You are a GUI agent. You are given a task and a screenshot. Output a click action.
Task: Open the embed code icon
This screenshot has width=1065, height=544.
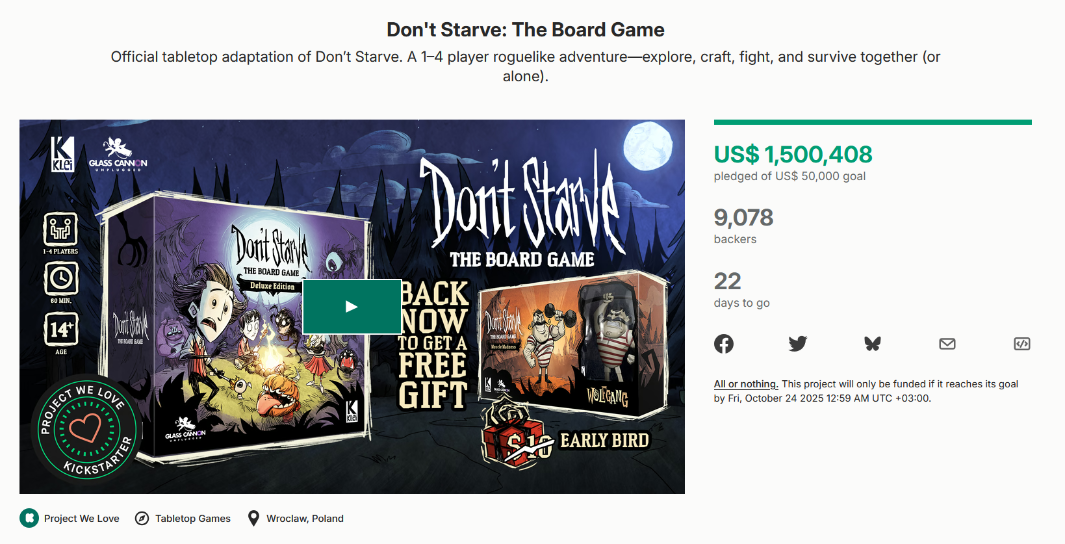pyautogui.click(x=1021, y=344)
